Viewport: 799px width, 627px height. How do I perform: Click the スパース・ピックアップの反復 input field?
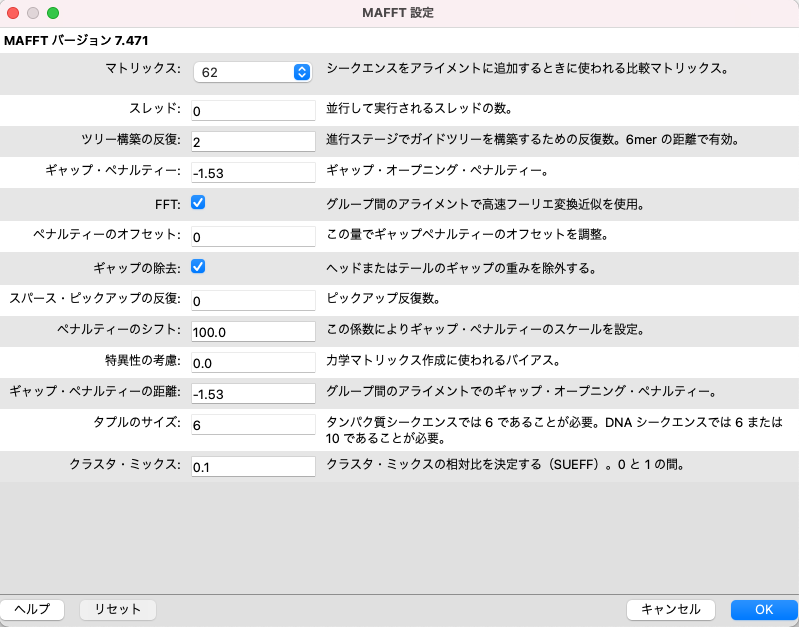253,301
